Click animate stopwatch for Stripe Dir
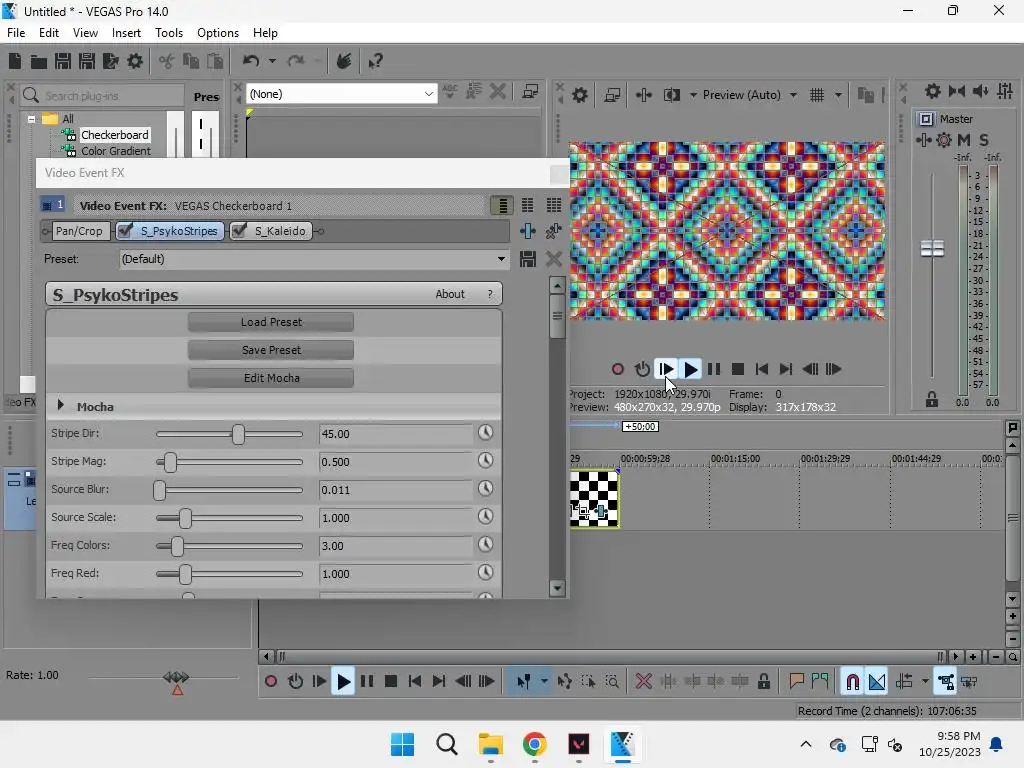The width and height of the screenshot is (1024, 768). [485, 433]
